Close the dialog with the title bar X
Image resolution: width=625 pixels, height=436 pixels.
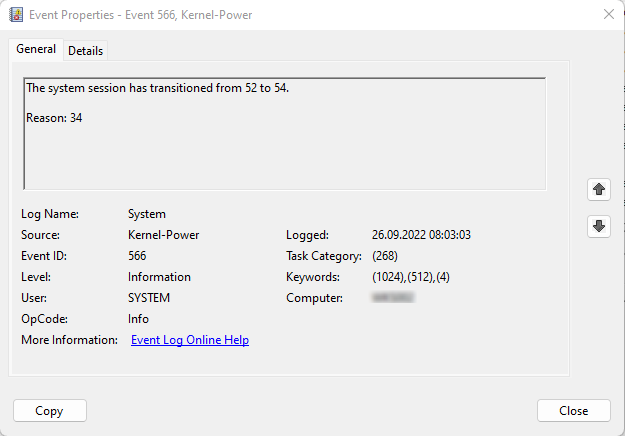point(608,15)
